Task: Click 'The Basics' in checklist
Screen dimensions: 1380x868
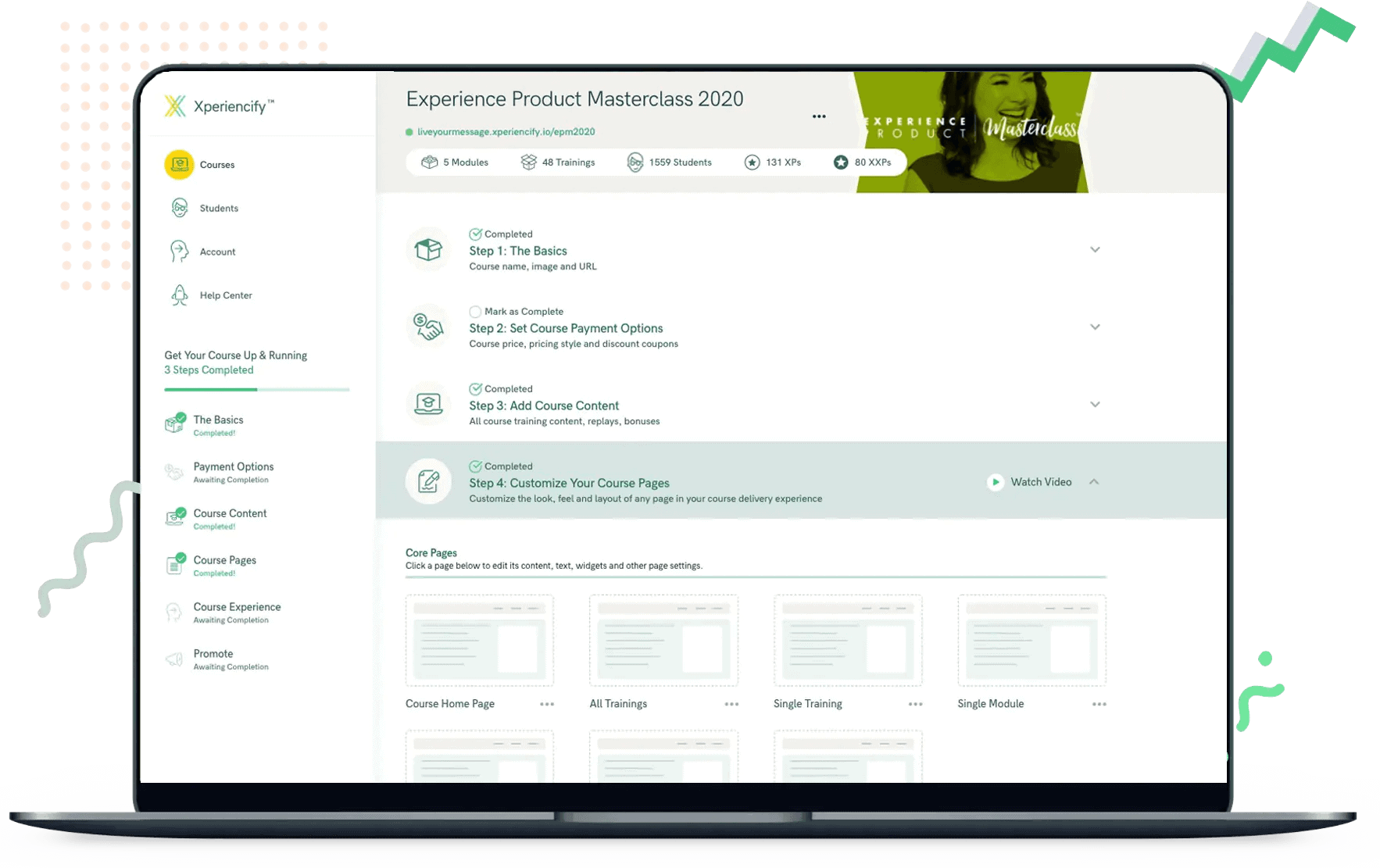Action: pos(218,420)
